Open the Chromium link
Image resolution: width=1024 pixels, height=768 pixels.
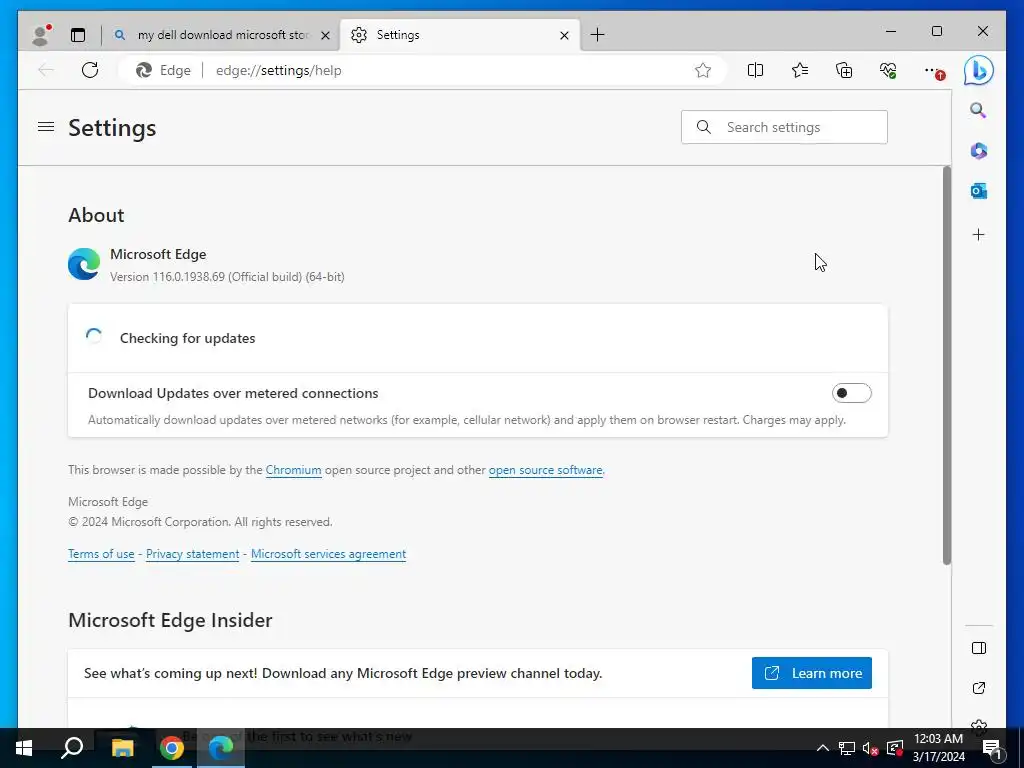click(293, 470)
